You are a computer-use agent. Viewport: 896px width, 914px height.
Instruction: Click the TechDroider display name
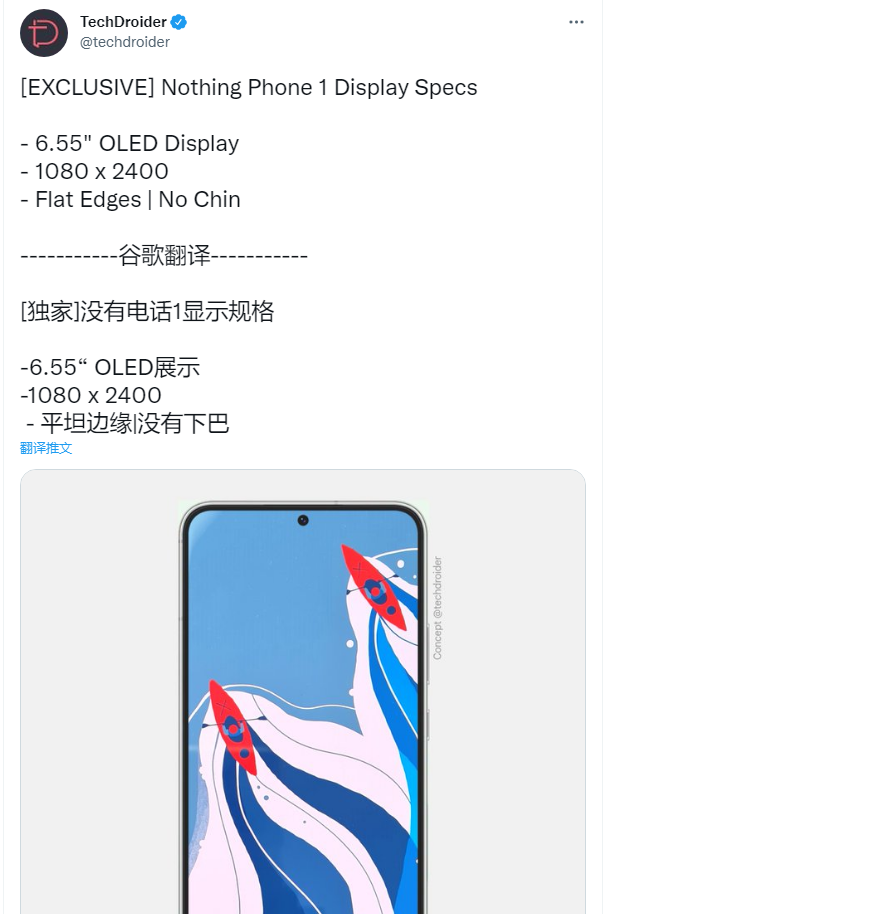(123, 22)
